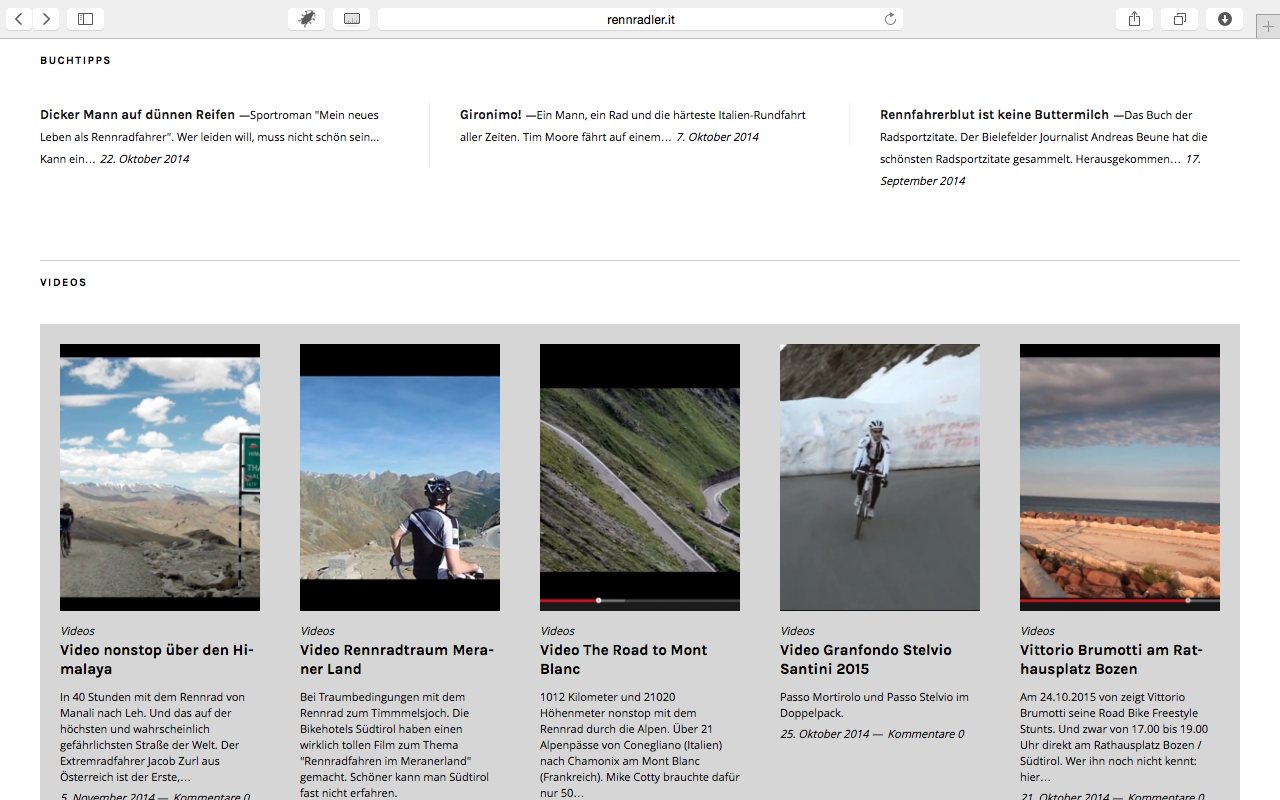
Task: Open a new tab with plus button
Action: 1268,27
